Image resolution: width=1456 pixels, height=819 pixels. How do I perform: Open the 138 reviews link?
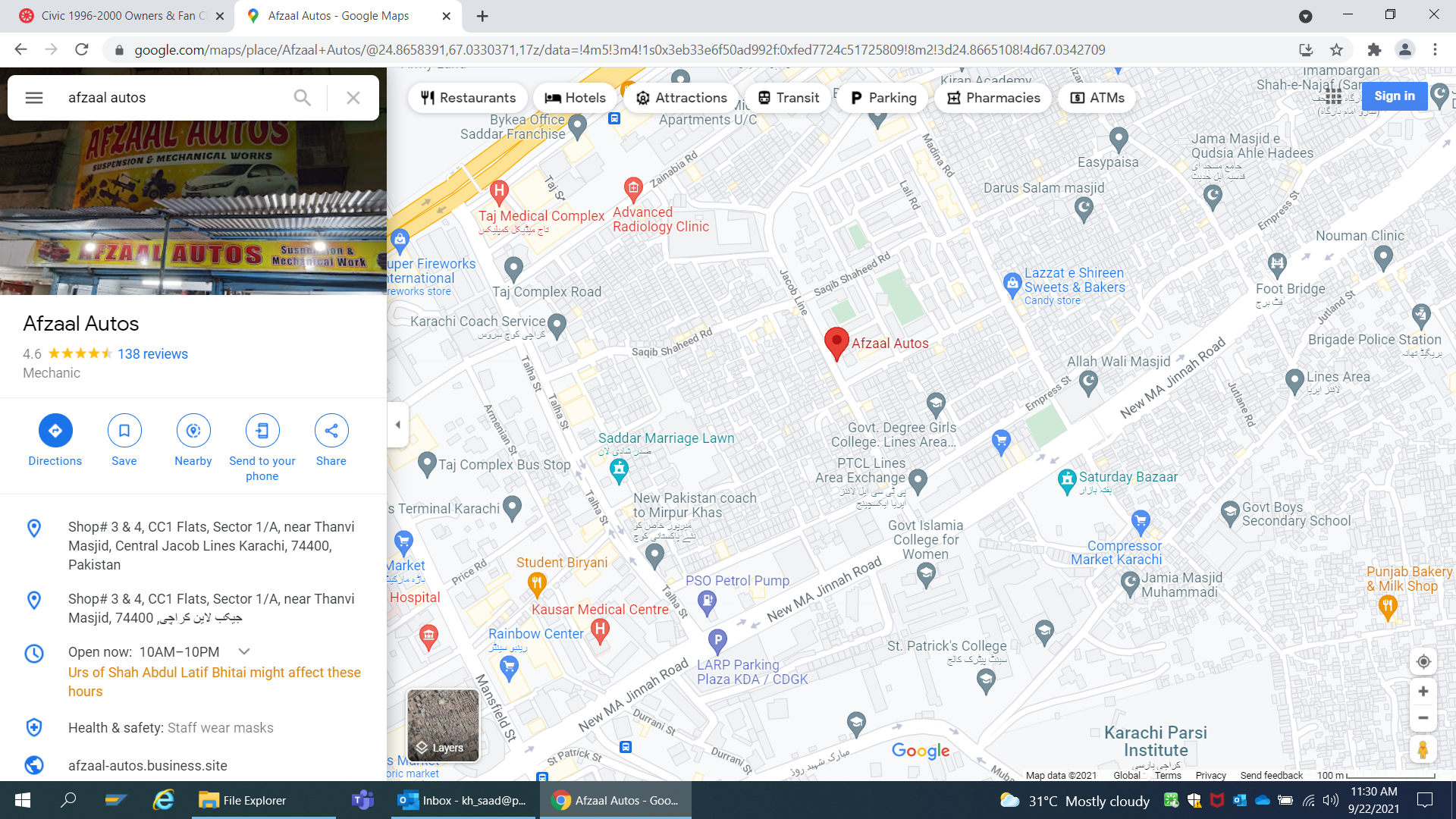152,354
